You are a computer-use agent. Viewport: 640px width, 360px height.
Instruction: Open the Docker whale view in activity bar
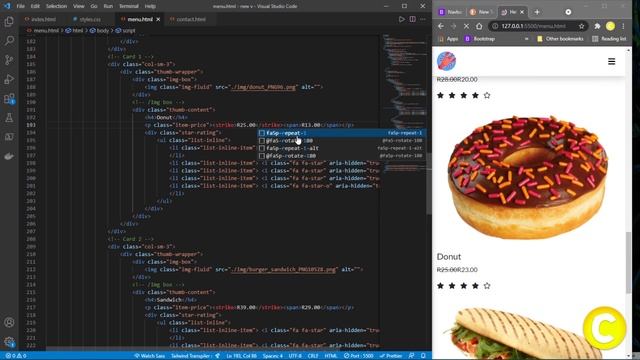pos(9,156)
